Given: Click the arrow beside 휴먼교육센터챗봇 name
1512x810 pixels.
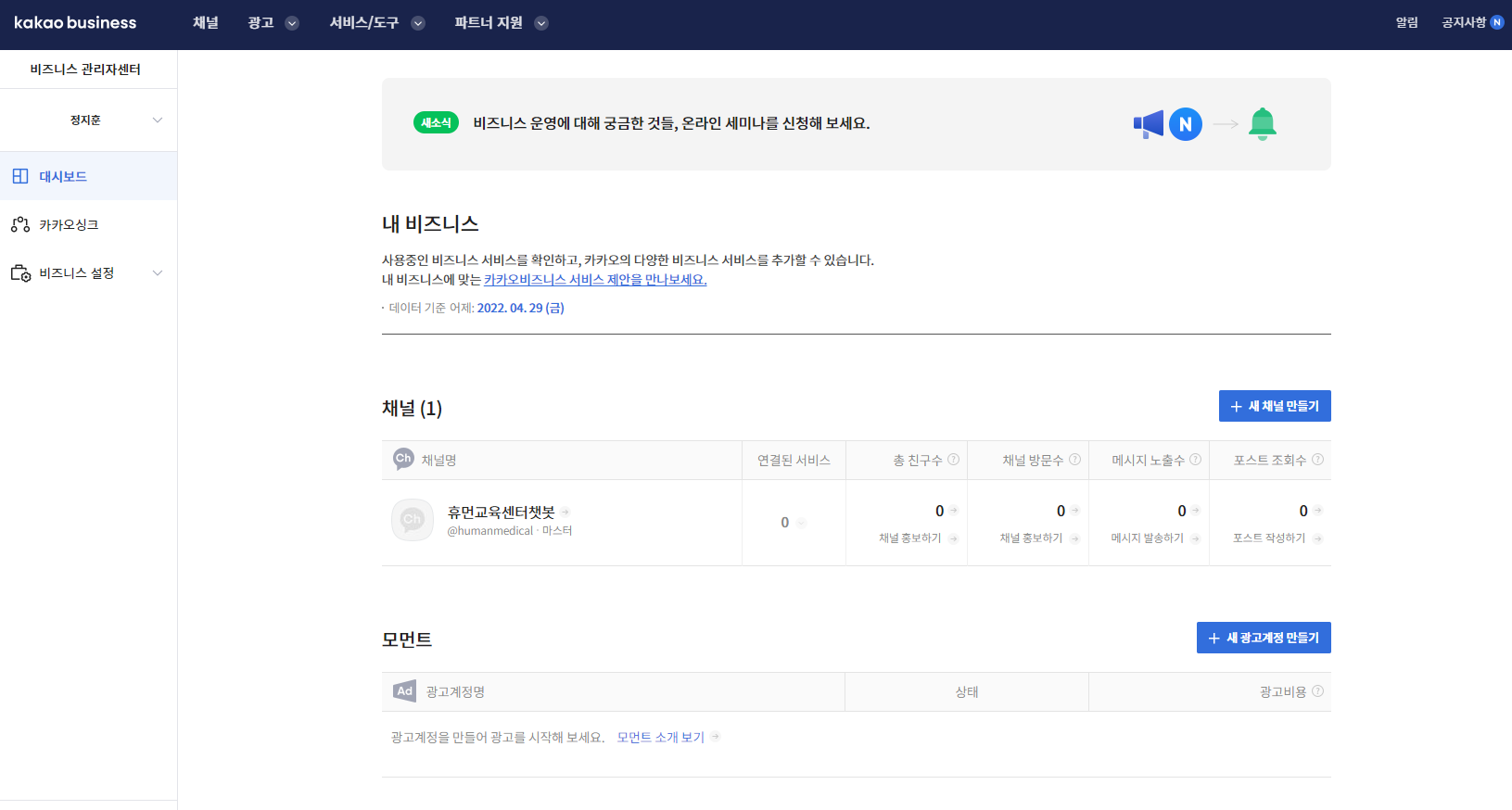Looking at the screenshot, I should point(565,512).
